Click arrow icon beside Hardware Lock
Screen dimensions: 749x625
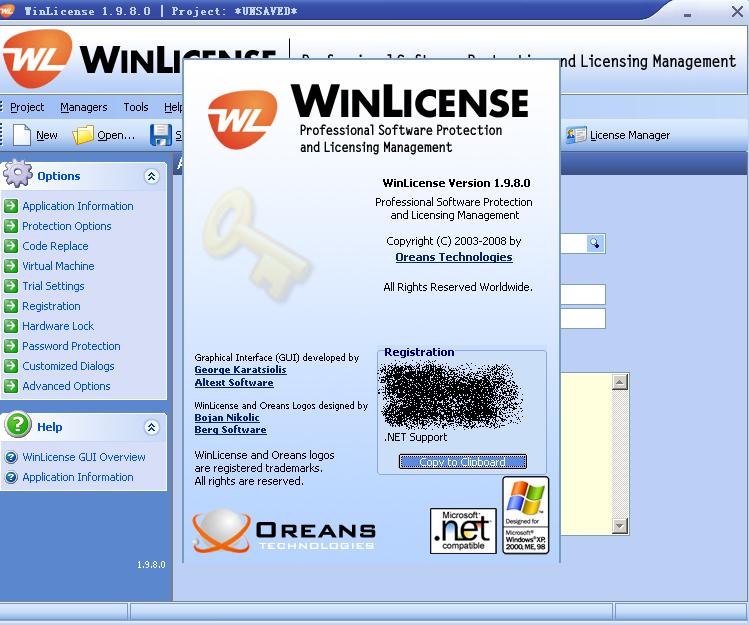[x=11, y=326]
